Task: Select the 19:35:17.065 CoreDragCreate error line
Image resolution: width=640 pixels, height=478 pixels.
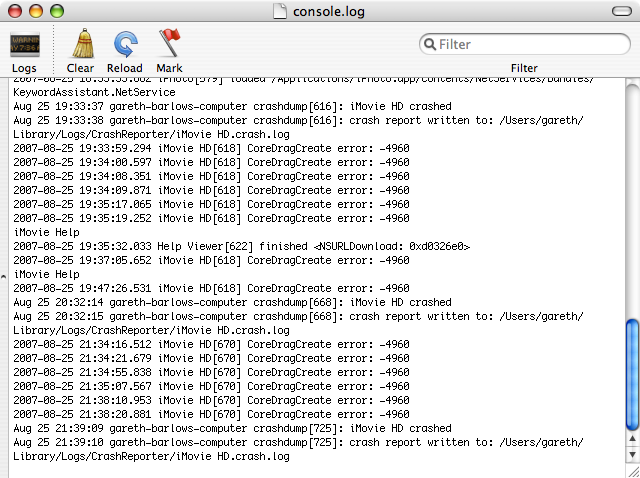Action: (x=211, y=205)
